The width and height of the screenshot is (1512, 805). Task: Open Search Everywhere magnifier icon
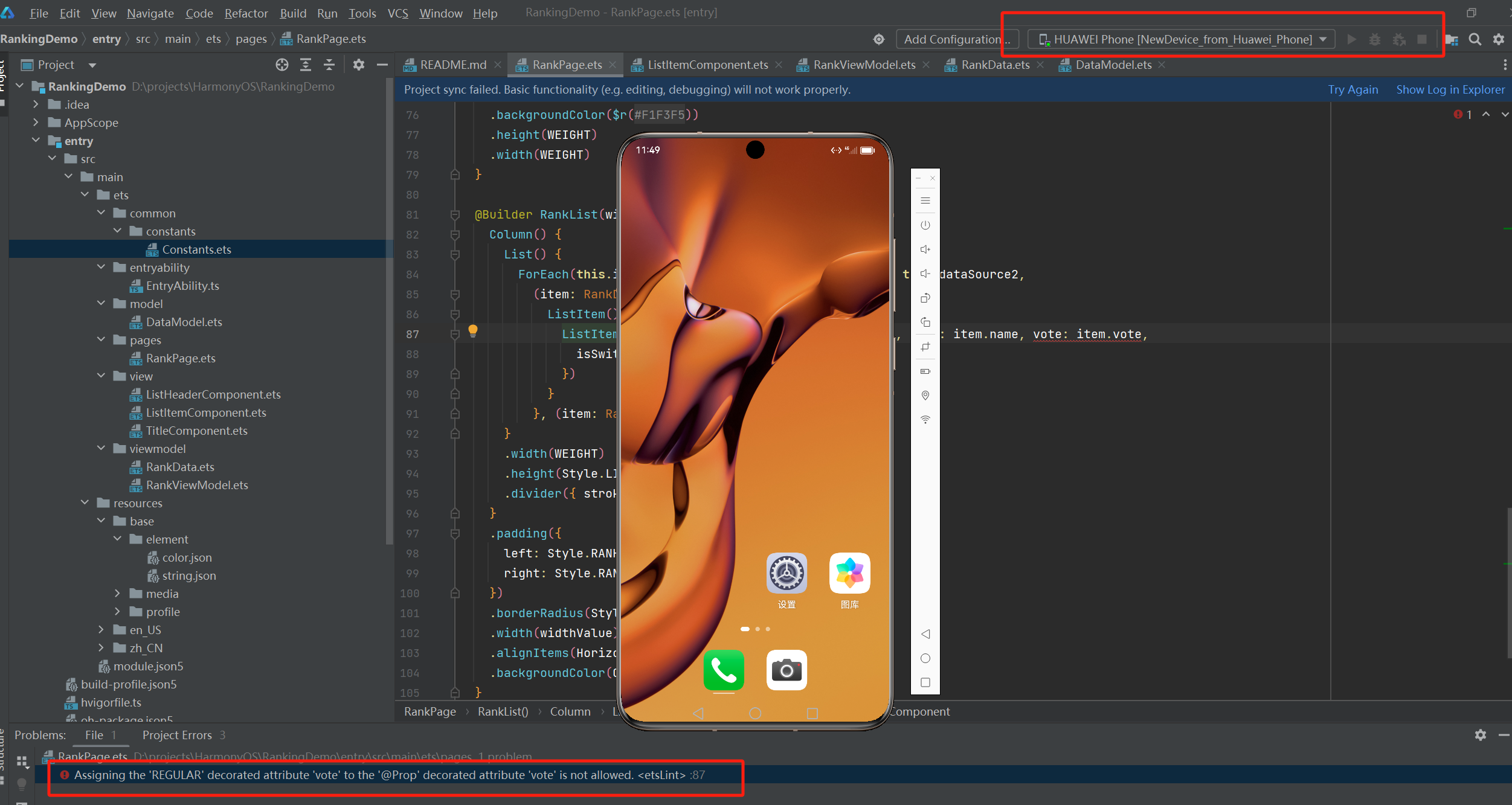[x=1475, y=39]
